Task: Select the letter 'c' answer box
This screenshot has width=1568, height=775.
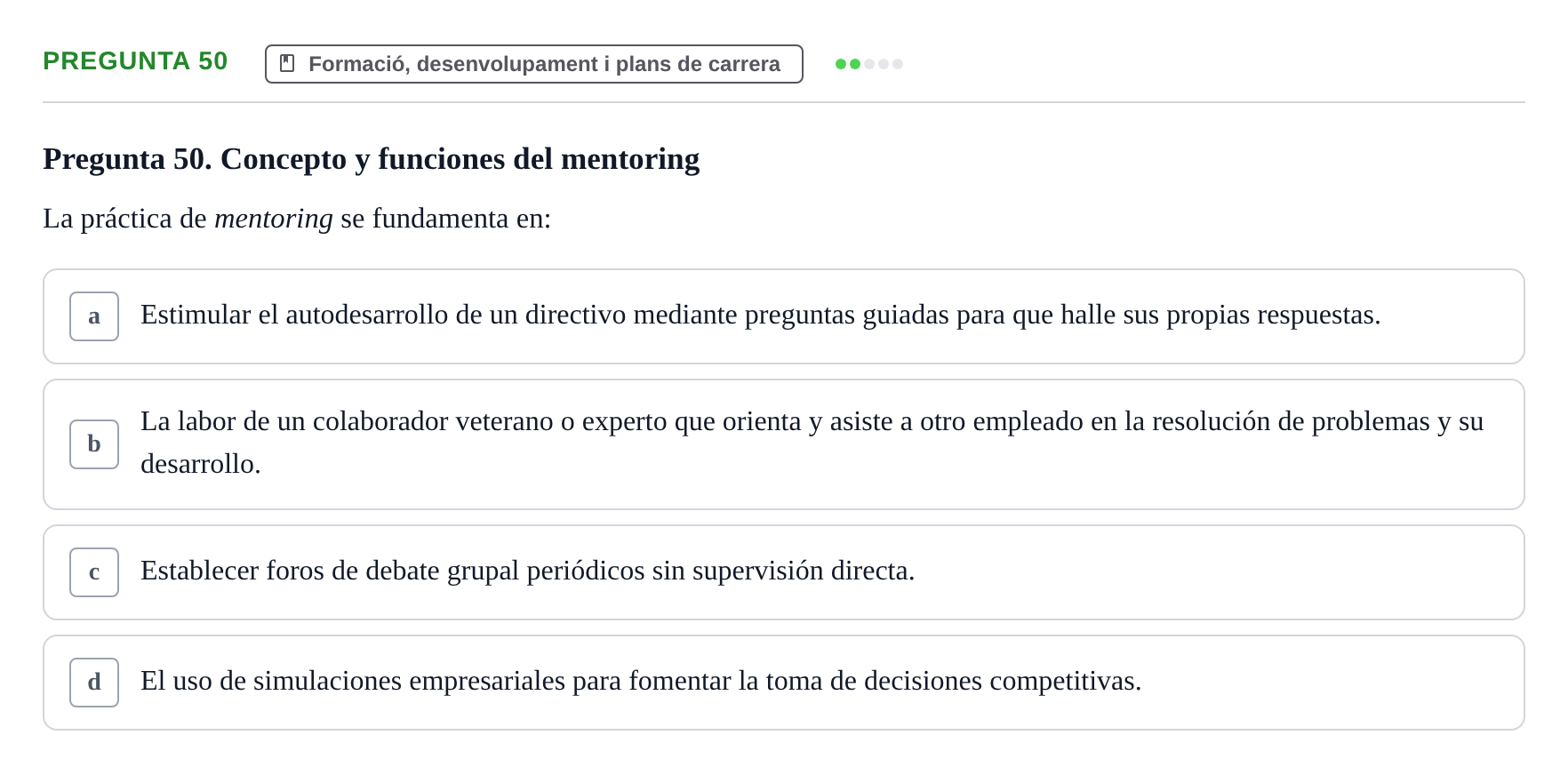Action: click(x=94, y=572)
